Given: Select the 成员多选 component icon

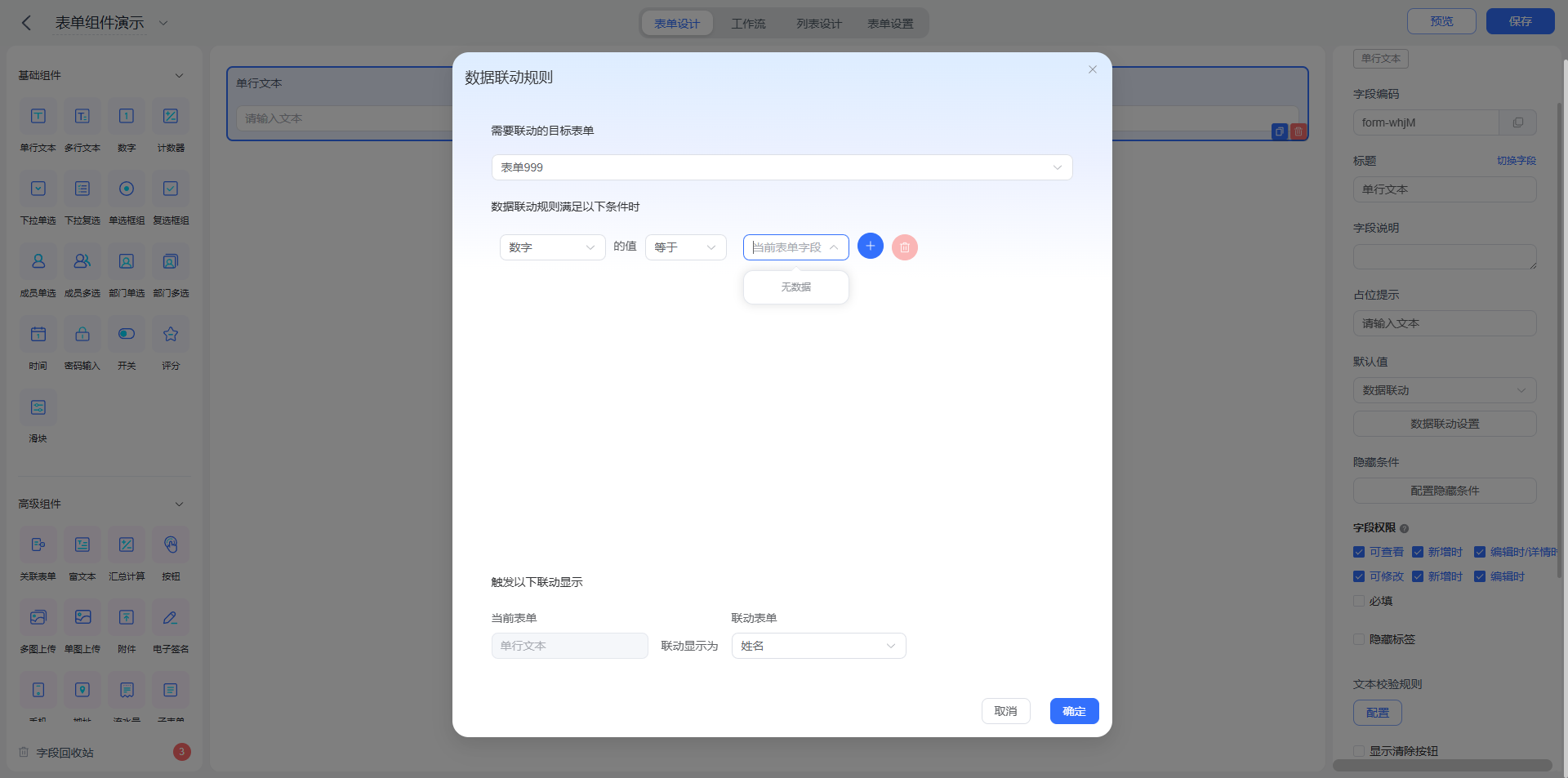Looking at the screenshot, I should click(82, 261).
